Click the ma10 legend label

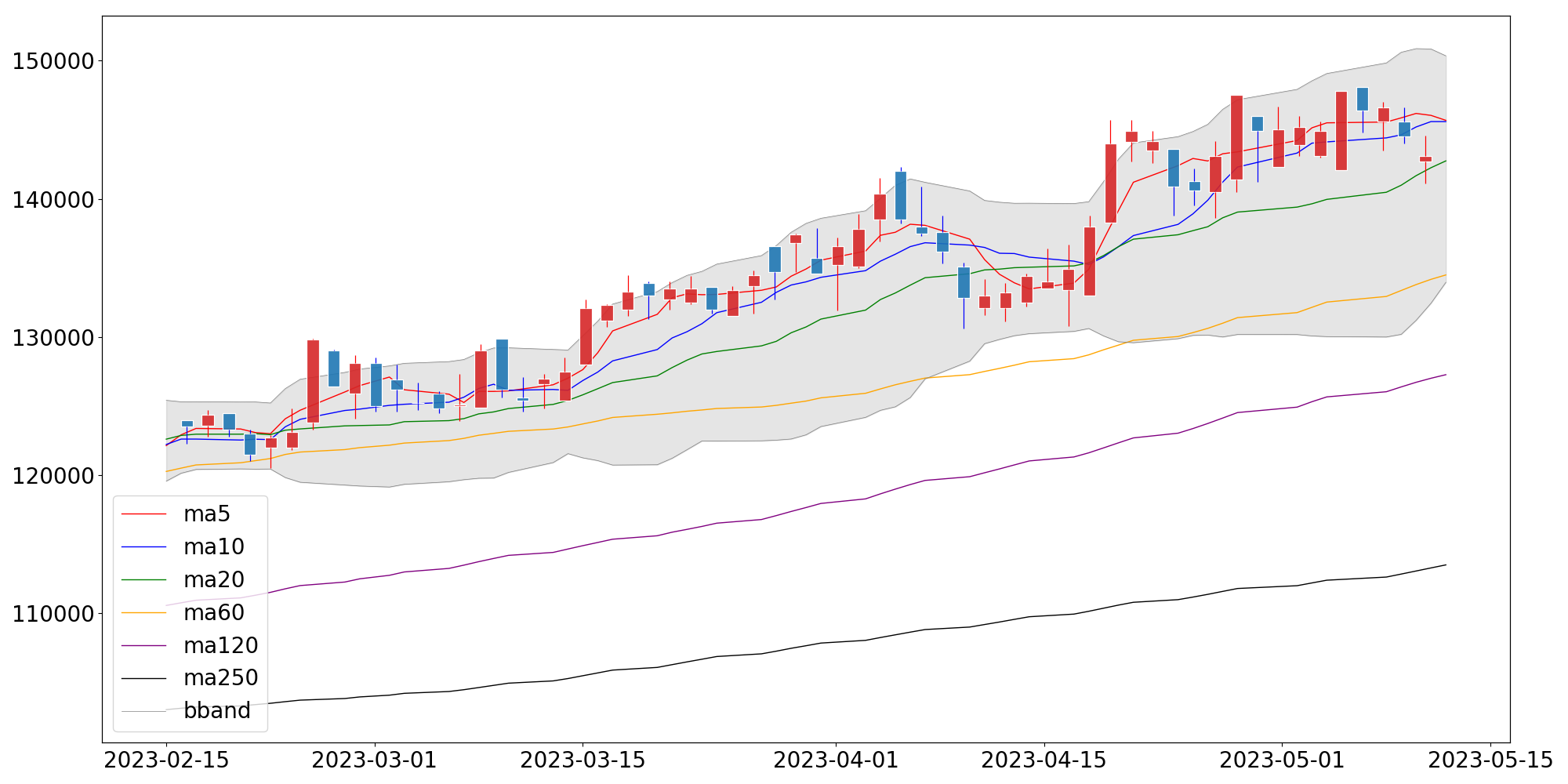click(x=214, y=547)
